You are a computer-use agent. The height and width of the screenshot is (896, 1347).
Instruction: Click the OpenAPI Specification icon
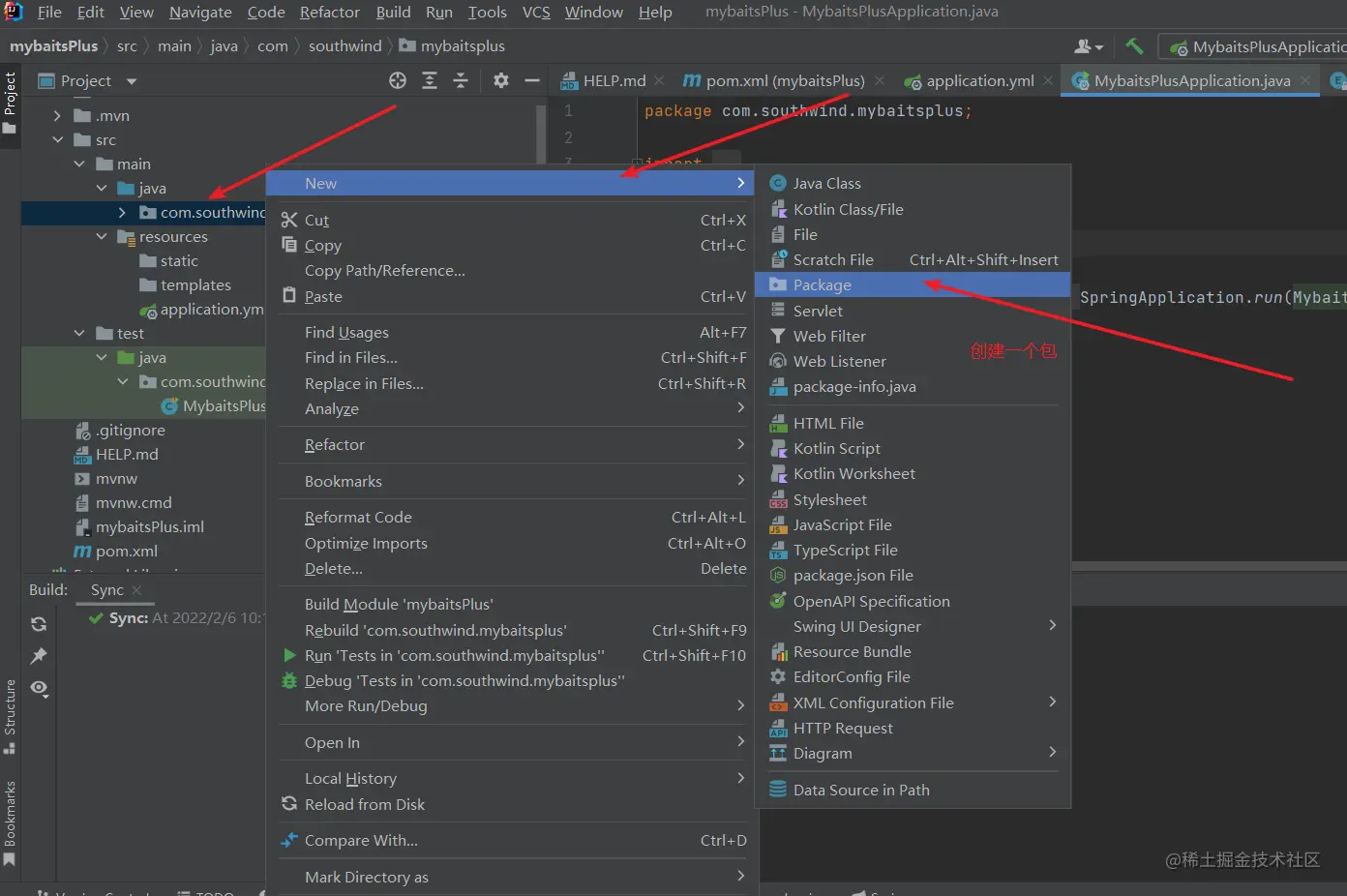[x=777, y=601]
